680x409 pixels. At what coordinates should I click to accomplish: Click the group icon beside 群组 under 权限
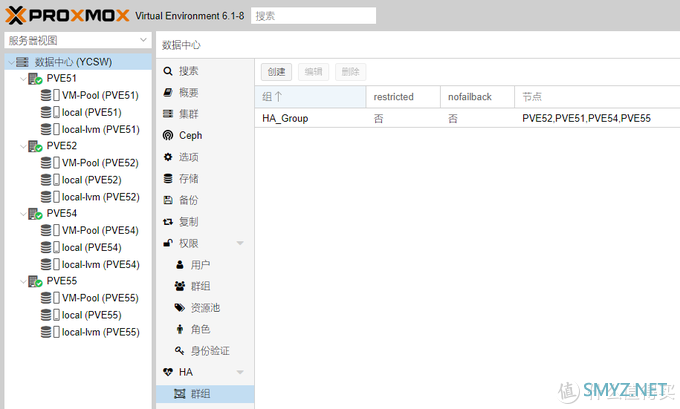pyautogui.click(x=180, y=286)
